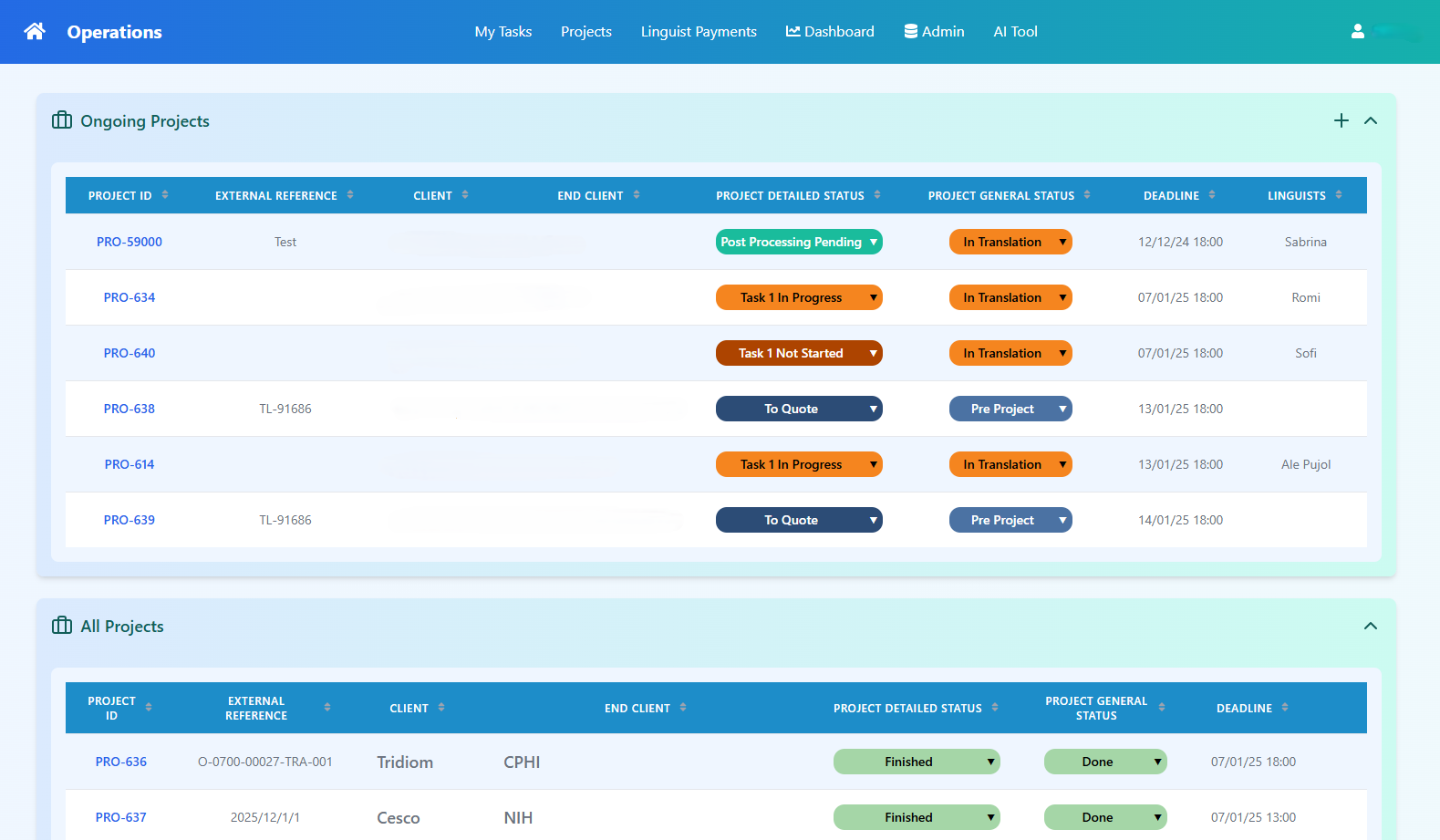Click external reference O-0700-00027-TRA-001

tap(265, 762)
